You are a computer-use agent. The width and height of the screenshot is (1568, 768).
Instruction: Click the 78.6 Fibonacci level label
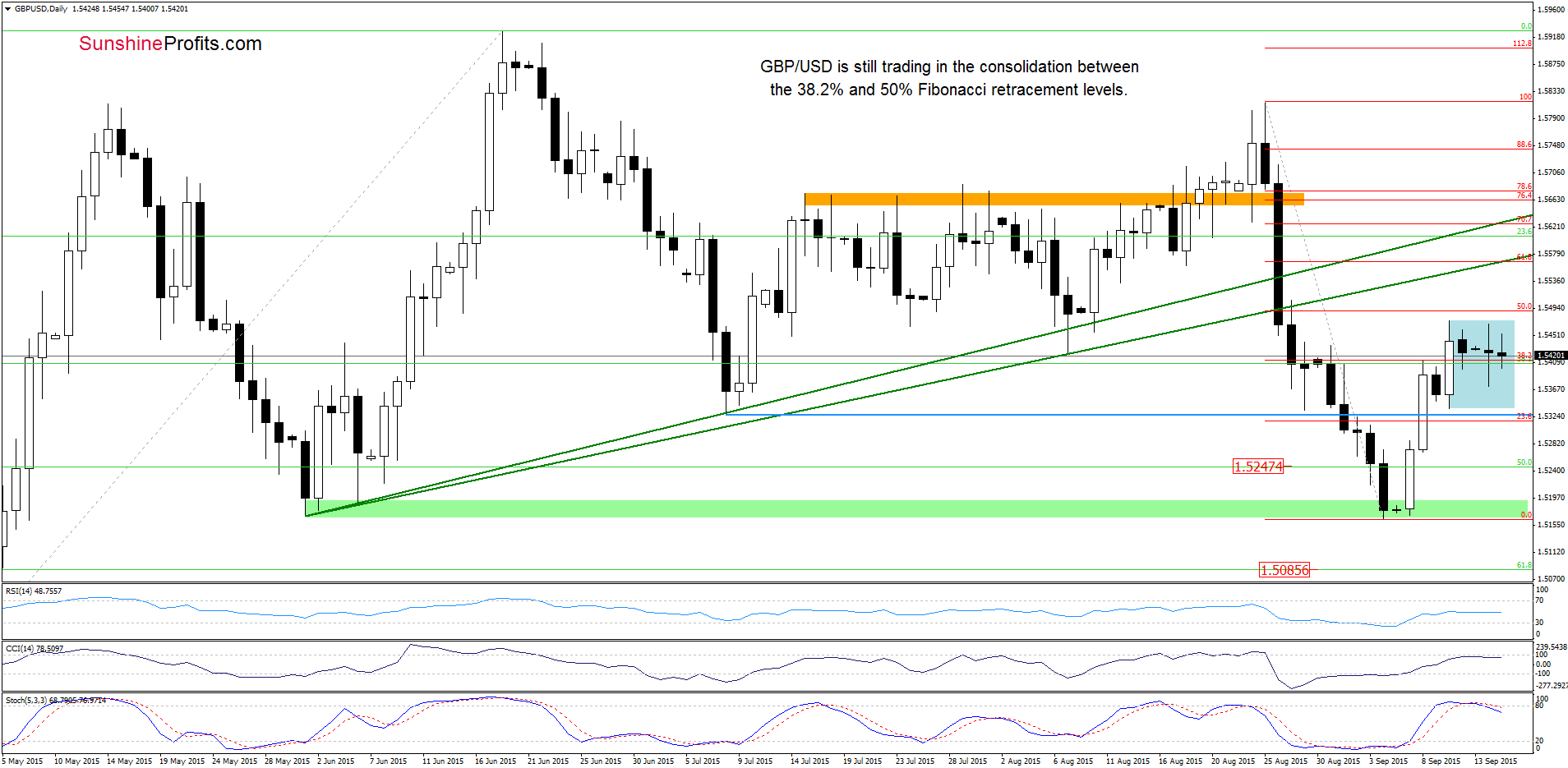pyautogui.click(x=1524, y=186)
